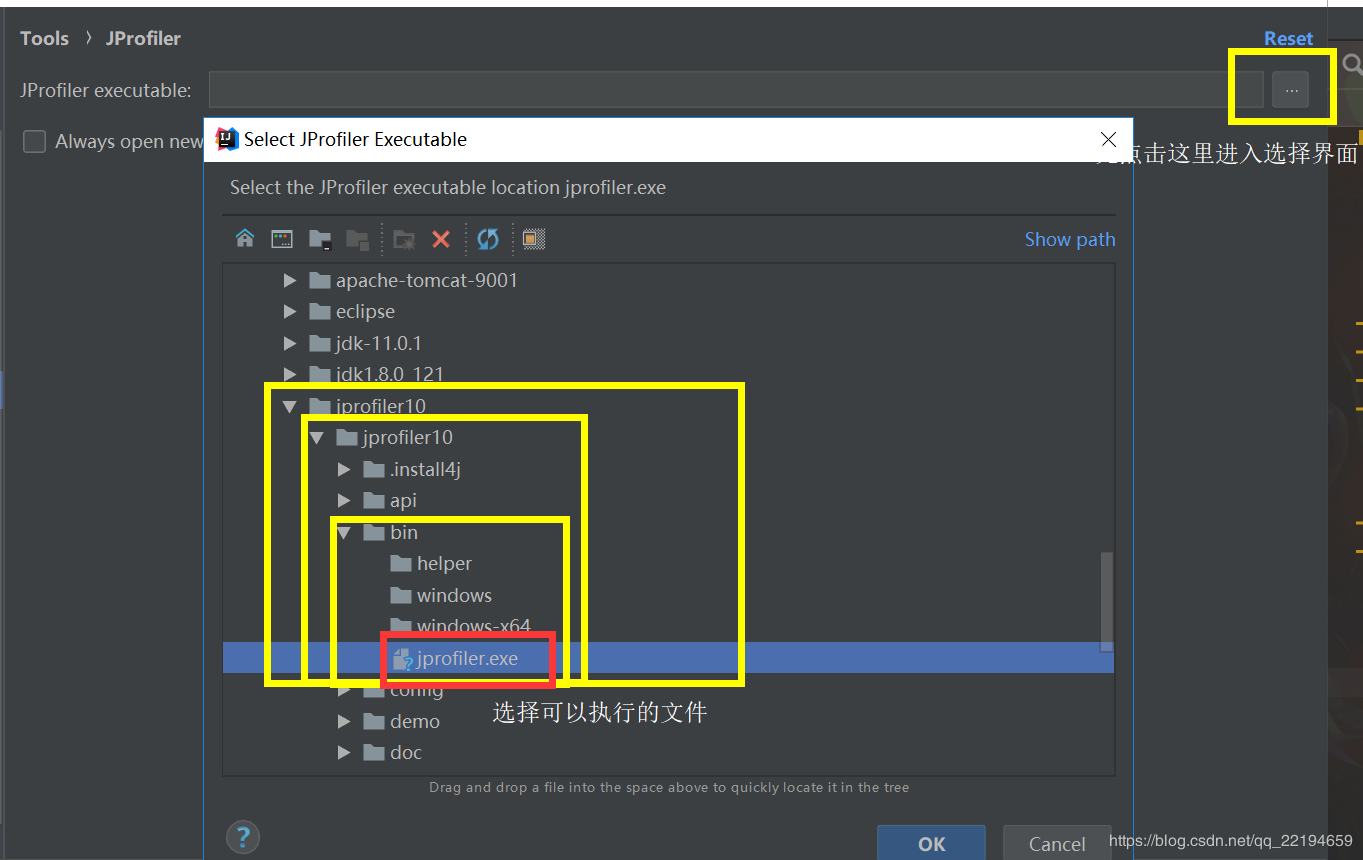Image resolution: width=1363 pixels, height=860 pixels.
Task: Collapse the nested jprofiler10 folder
Action: pyautogui.click(x=317, y=438)
